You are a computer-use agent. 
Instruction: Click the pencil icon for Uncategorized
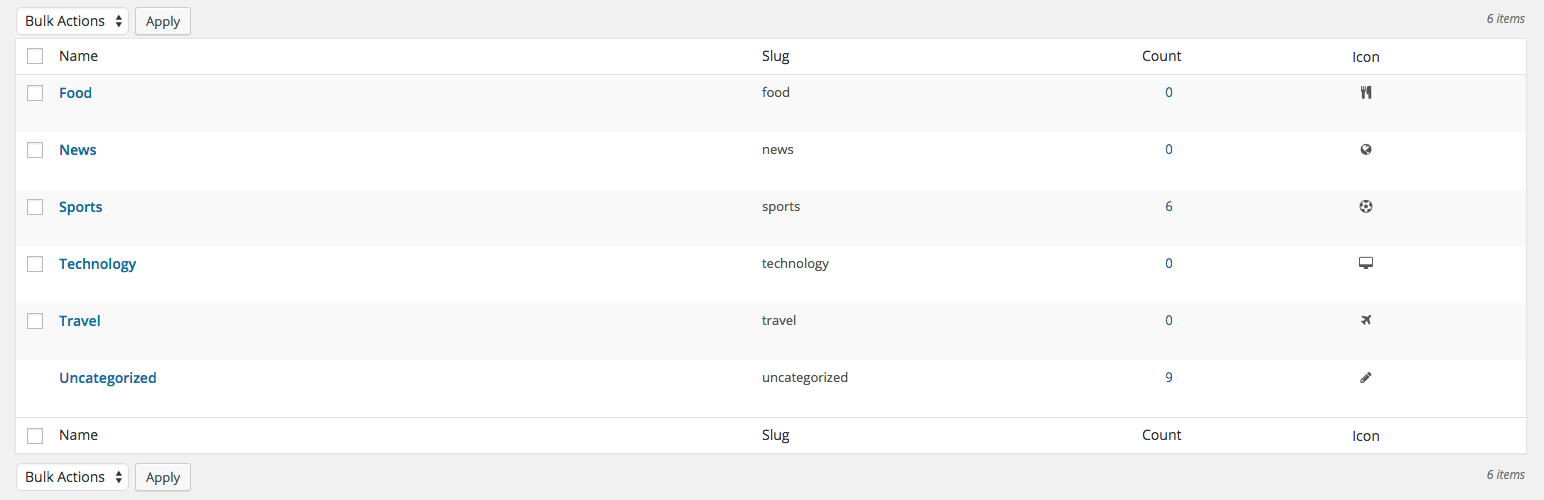(x=1366, y=378)
